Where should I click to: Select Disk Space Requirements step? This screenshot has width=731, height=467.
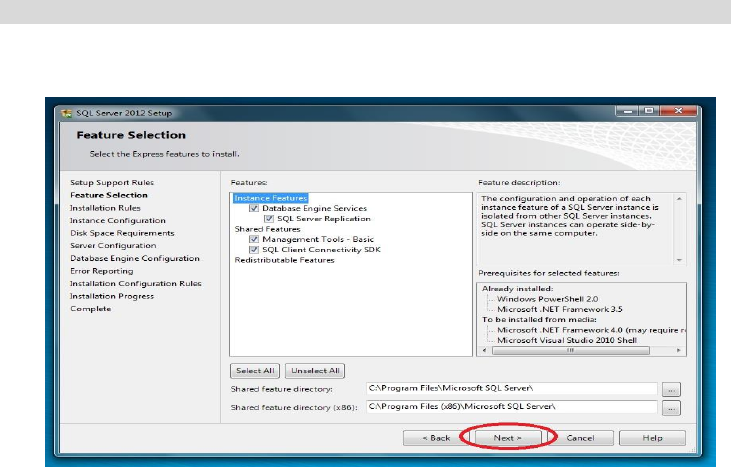pyautogui.click(x=122, y=233)
